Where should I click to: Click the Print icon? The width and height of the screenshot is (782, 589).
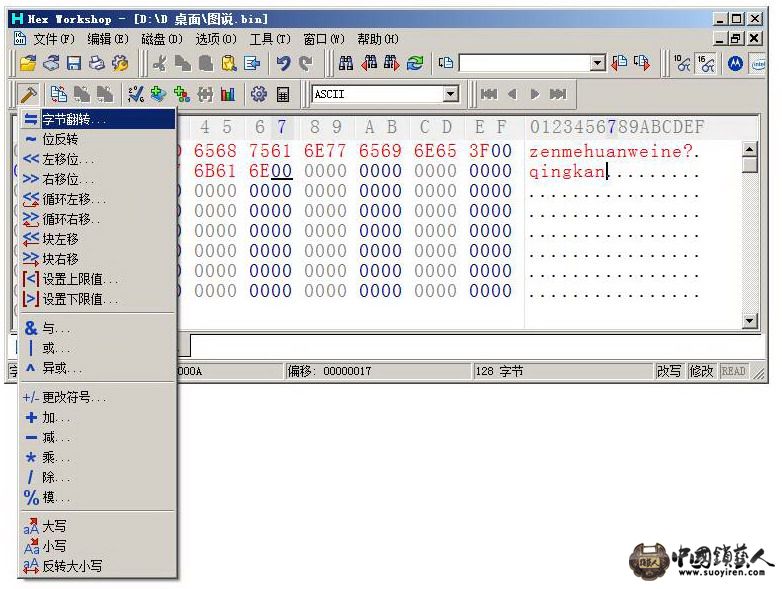97,63
